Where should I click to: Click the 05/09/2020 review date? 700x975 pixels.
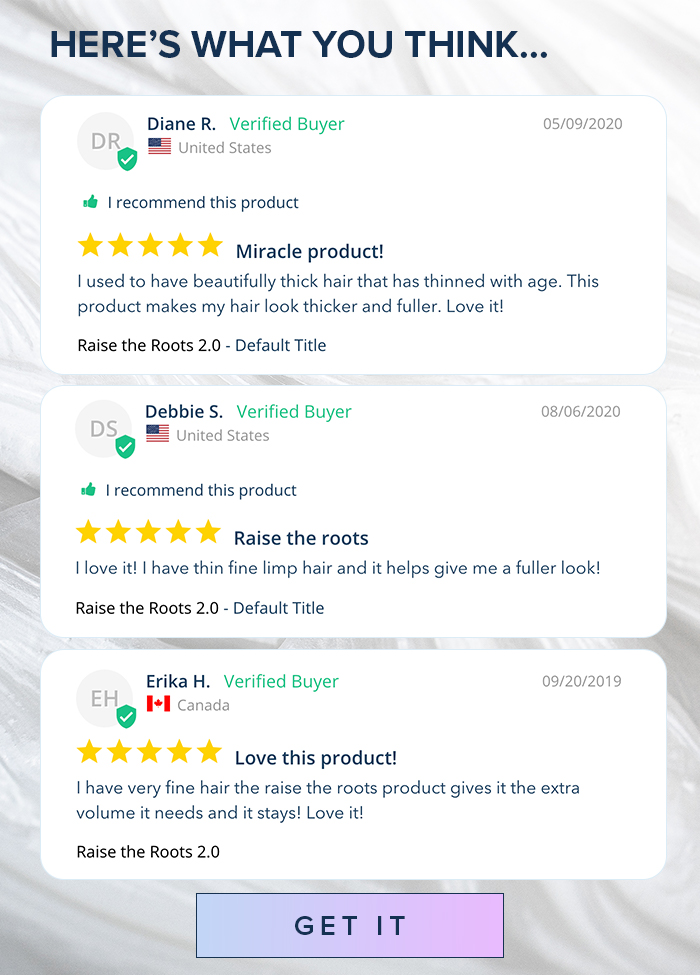[583, 124]
